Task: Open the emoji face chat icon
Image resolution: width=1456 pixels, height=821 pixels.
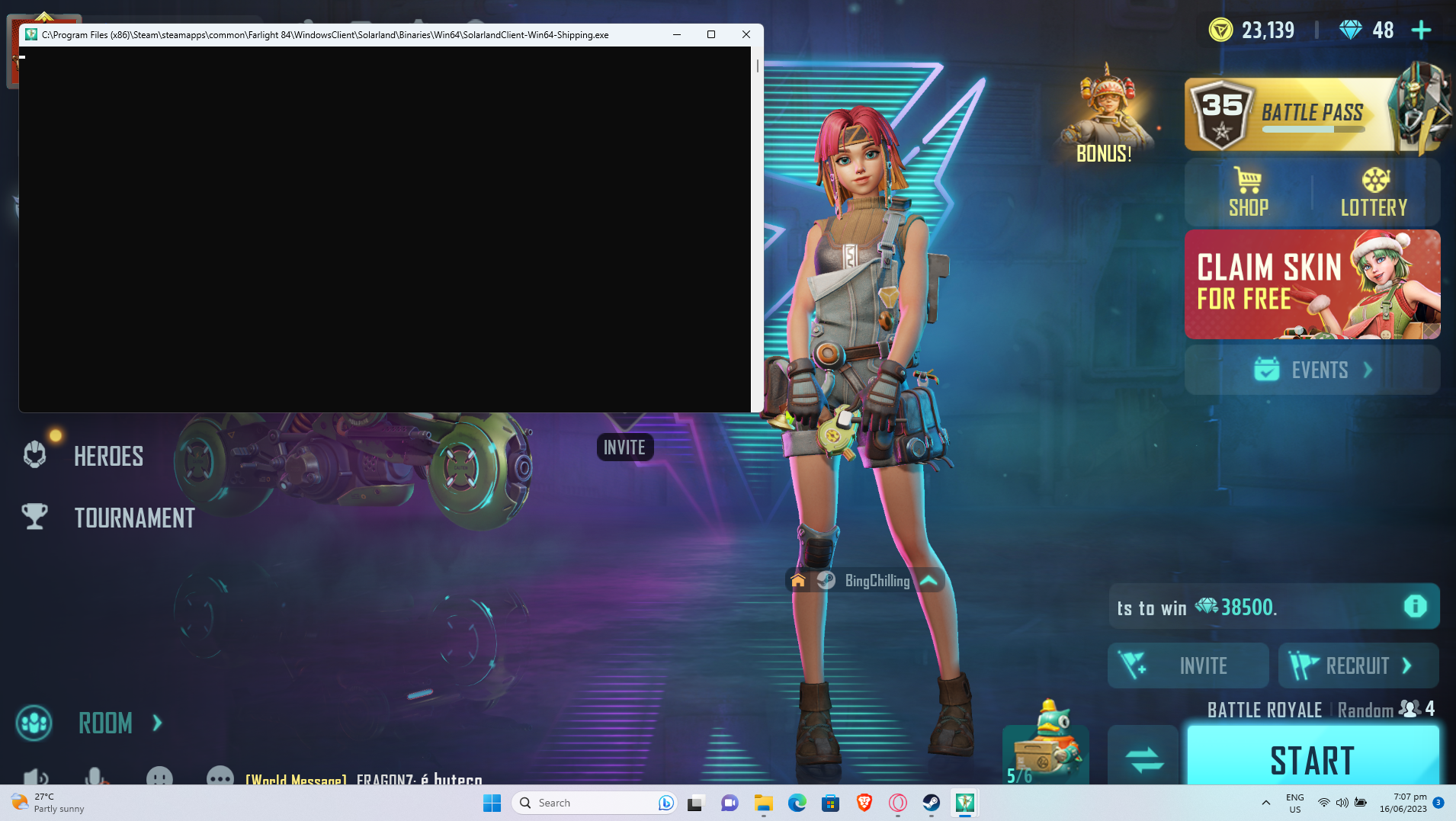Action: click(x=159, y=776)
